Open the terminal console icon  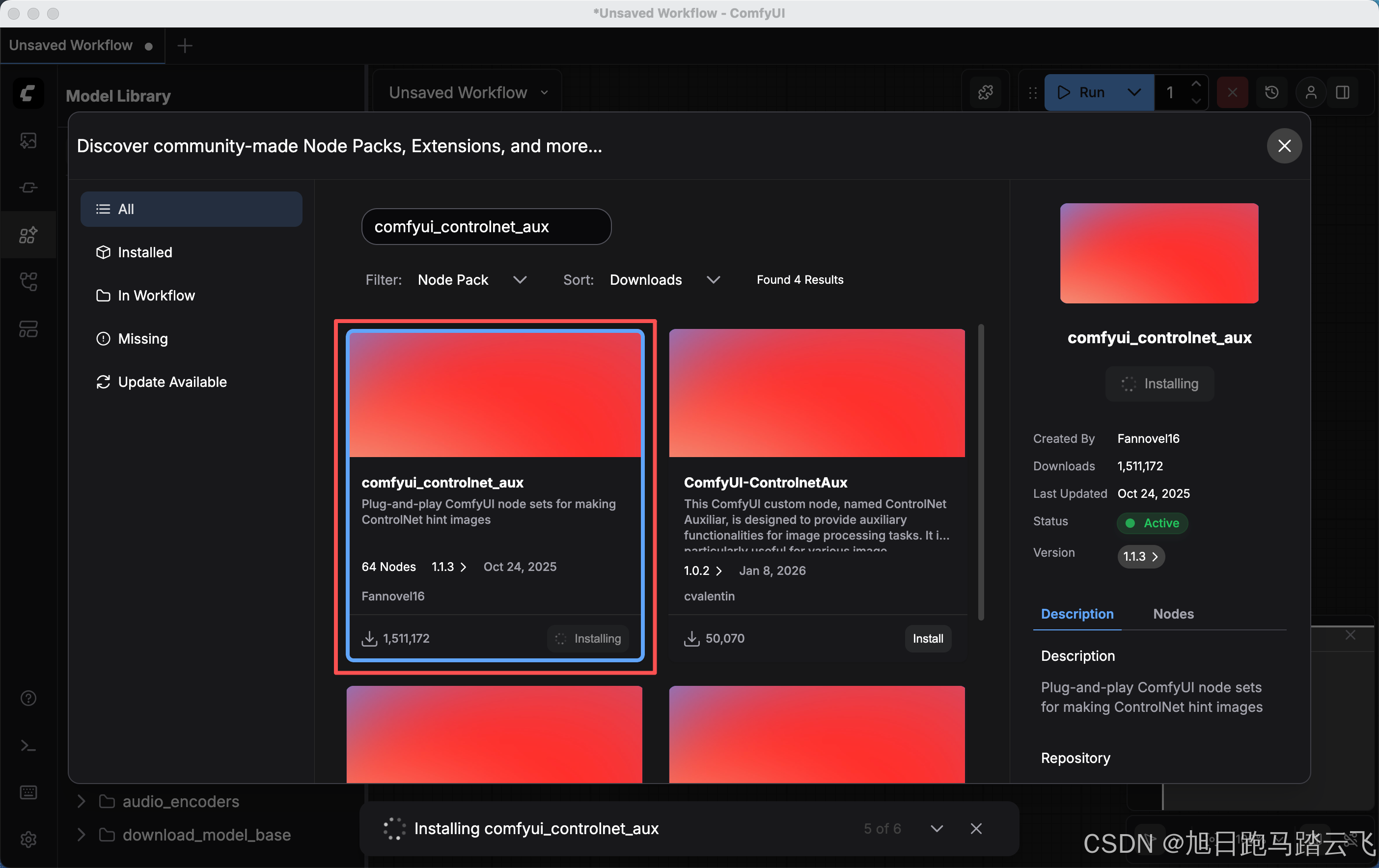click(x=28, y=745)
